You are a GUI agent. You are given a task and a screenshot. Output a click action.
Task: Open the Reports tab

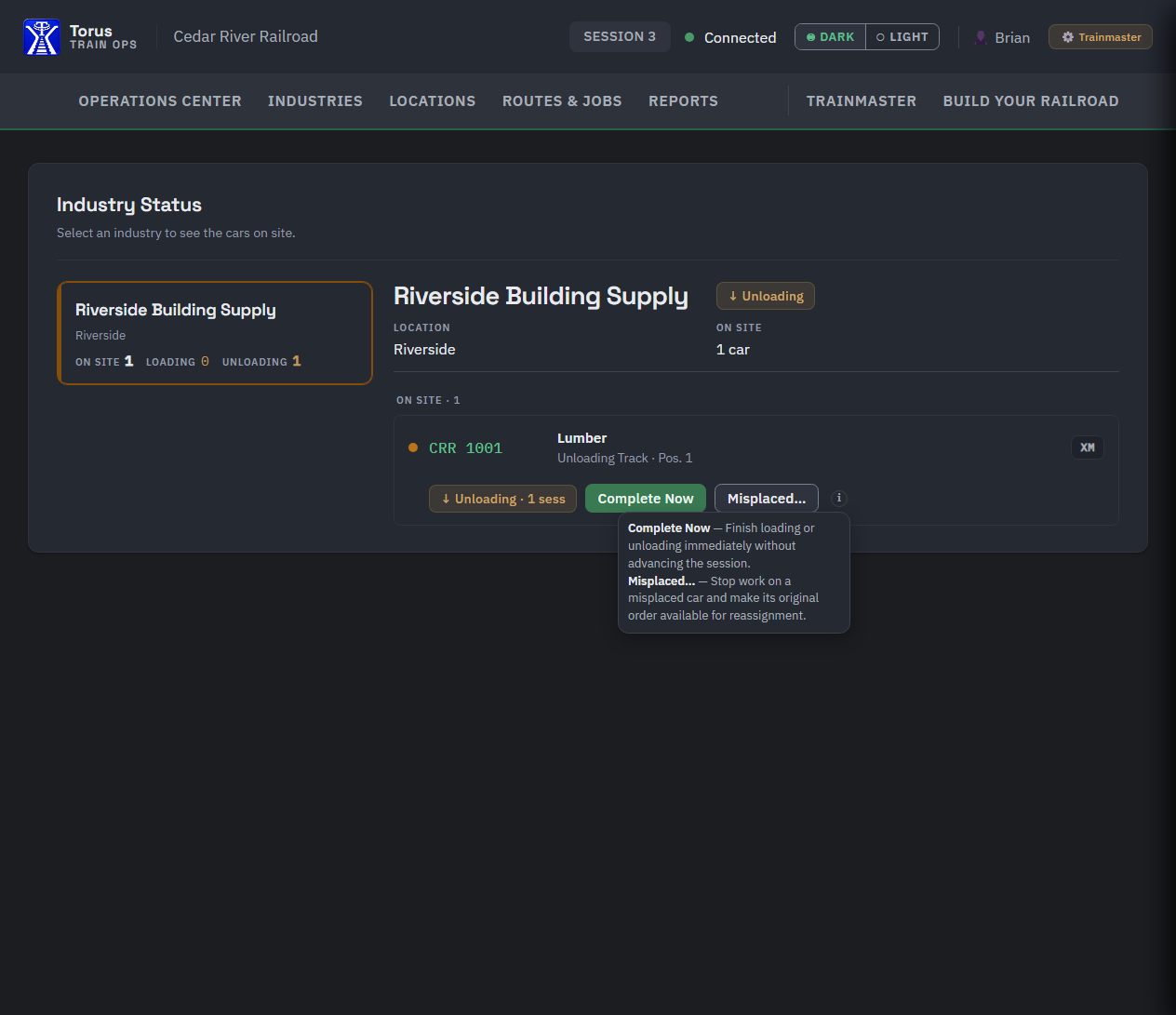[x=684, y=101]
